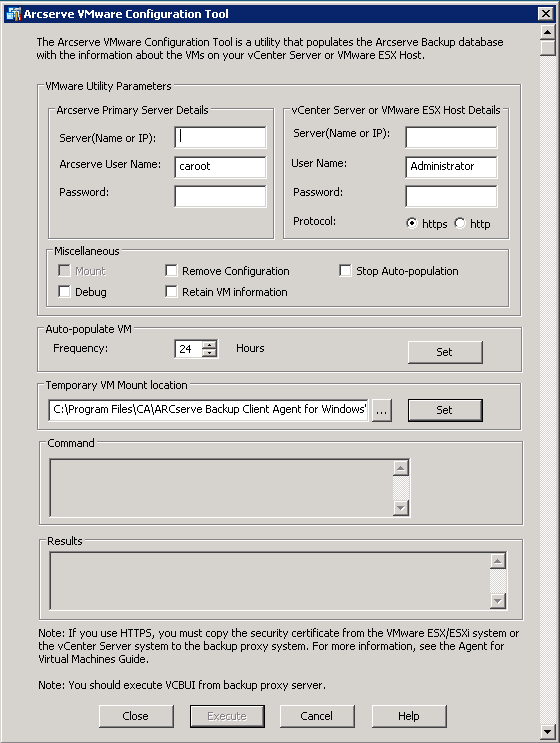
Task: Click the Close button at the bottom
Action: coord(136,716)
